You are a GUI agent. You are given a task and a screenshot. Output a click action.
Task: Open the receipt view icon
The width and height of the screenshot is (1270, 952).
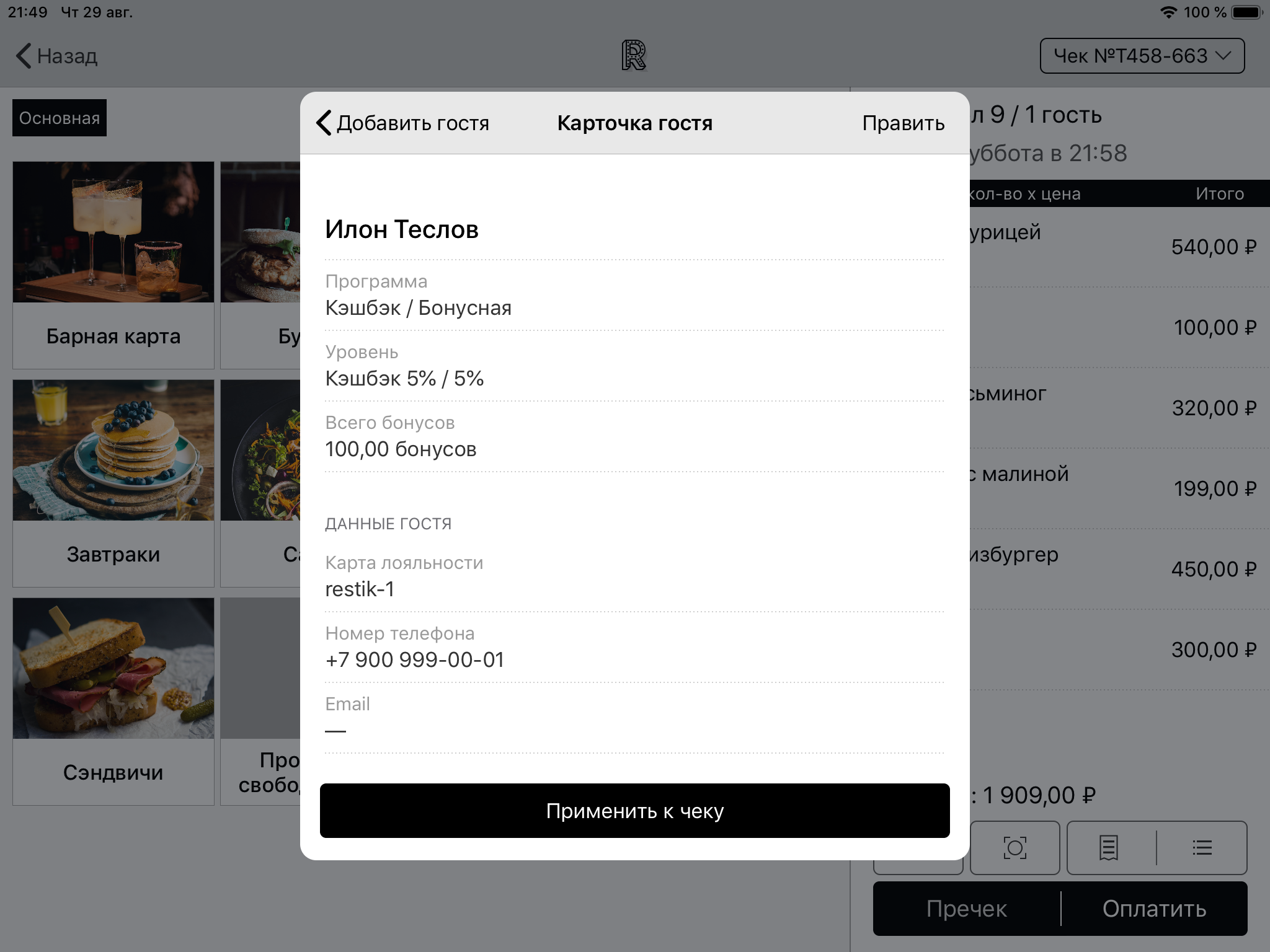[1109, 847]
